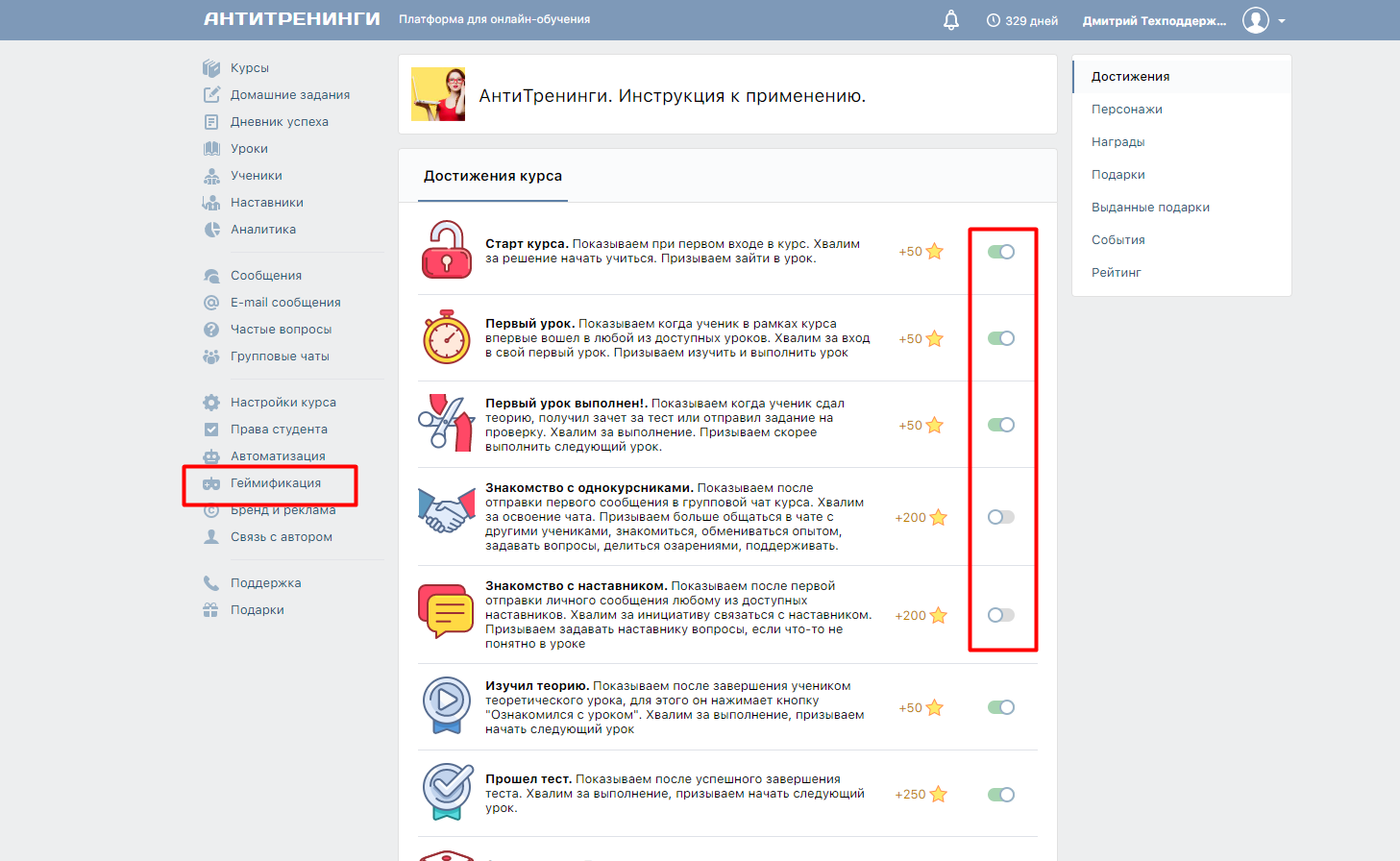
Task: Click the Геймификация gamepad icon
Action: coord(211,483)
